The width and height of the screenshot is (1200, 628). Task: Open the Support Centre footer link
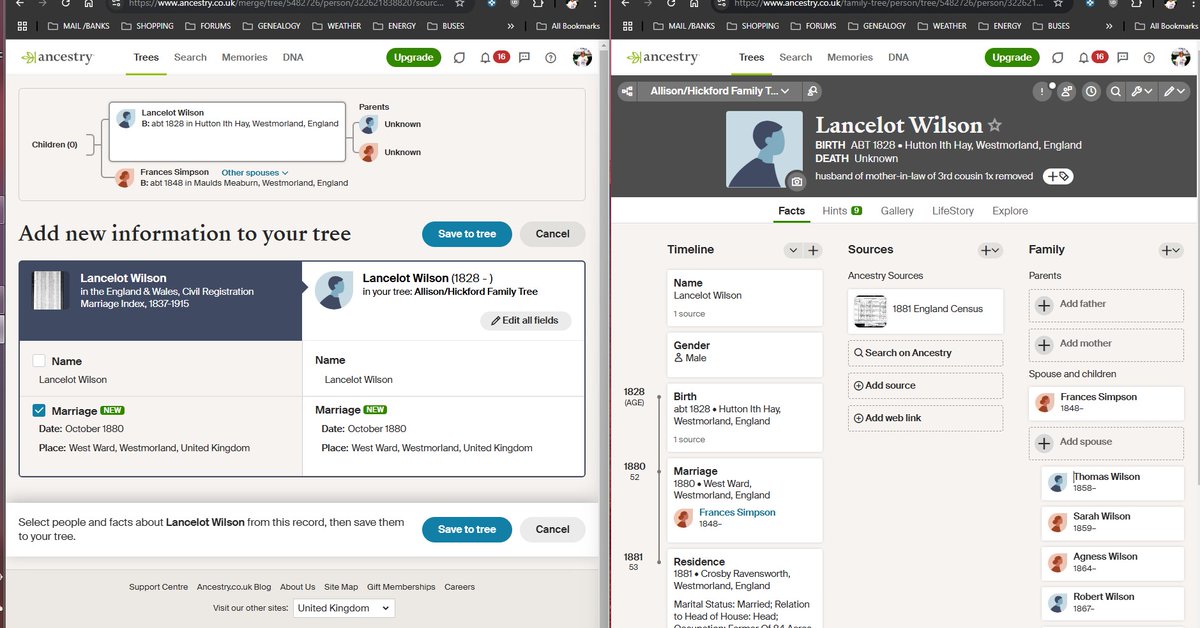point(158,587)
